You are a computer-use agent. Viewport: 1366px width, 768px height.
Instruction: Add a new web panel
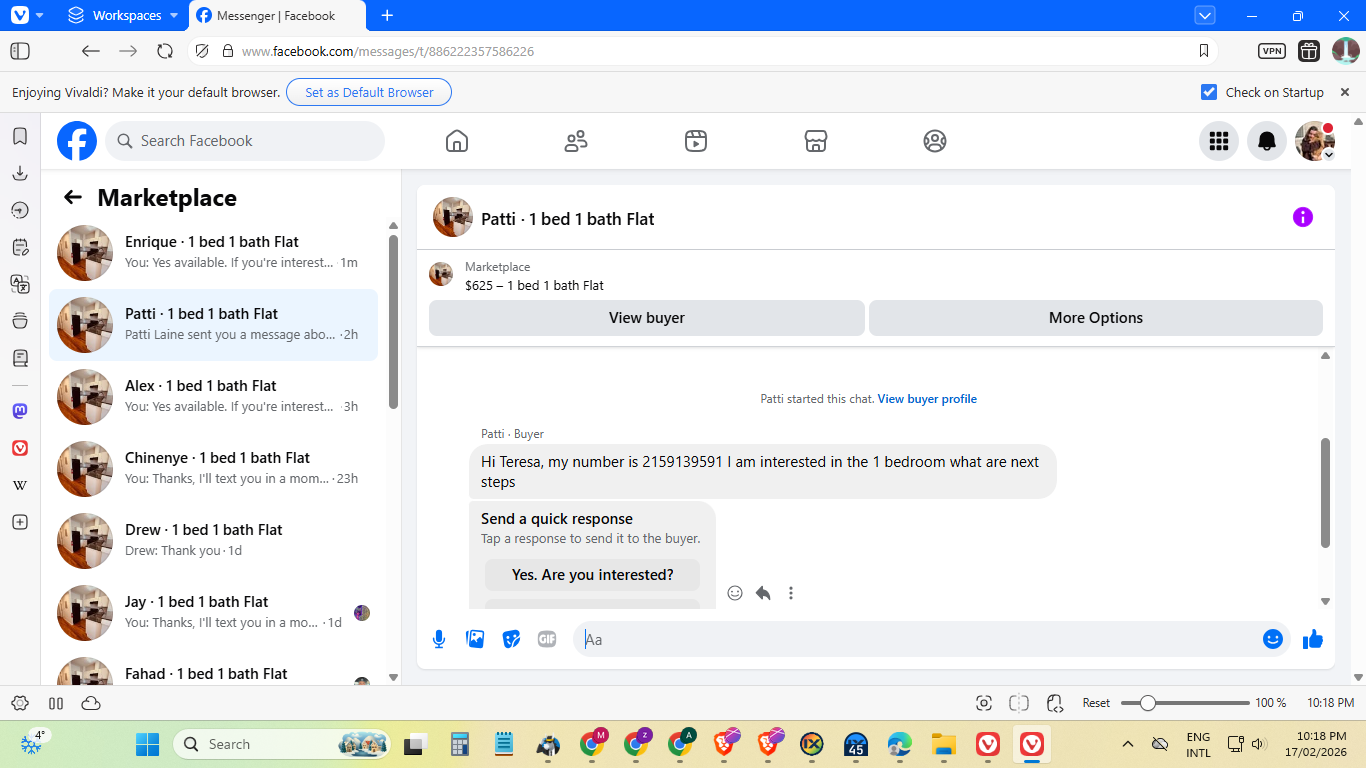click(x=20, y=522)
